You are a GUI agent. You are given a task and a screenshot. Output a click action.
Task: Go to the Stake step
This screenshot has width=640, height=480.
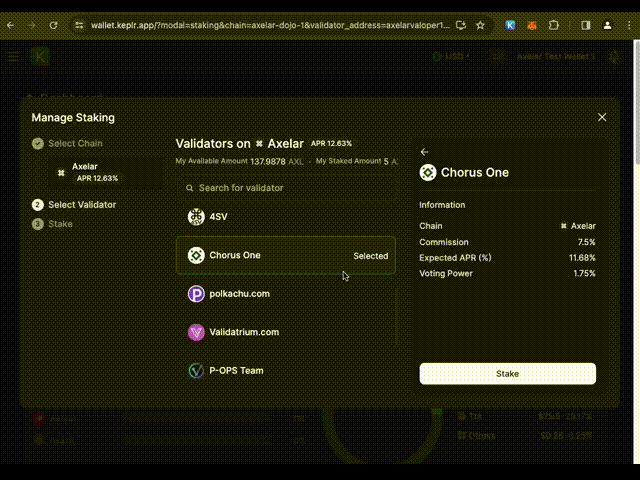tap(52, 224)
